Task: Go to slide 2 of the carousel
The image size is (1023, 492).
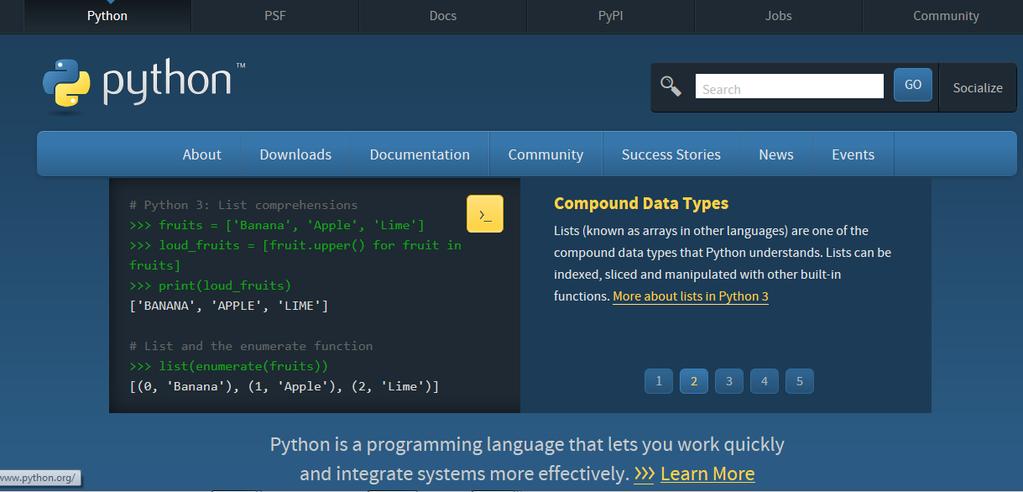Action: [694, 381]
